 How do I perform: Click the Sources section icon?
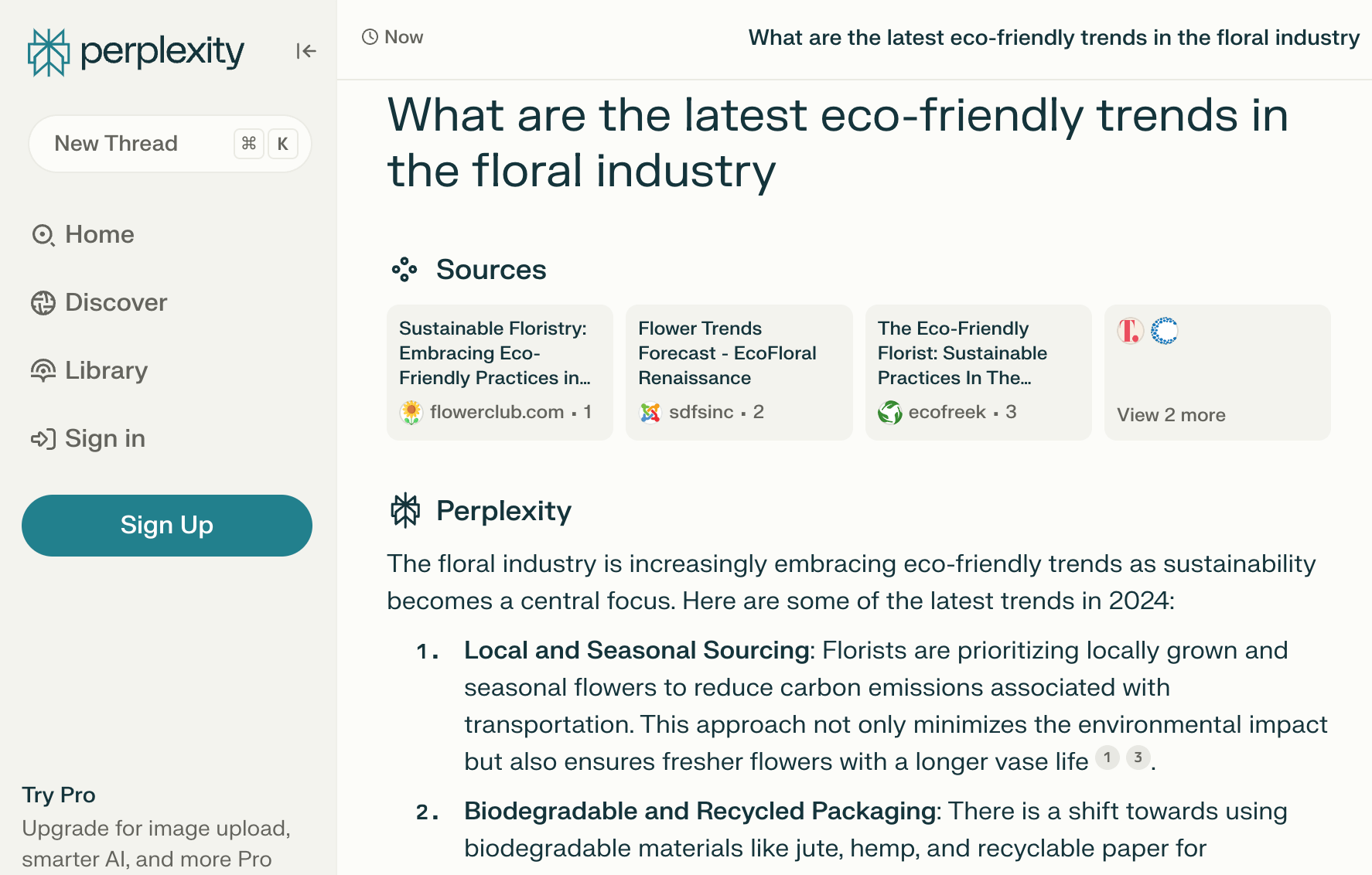pos(404,270)
